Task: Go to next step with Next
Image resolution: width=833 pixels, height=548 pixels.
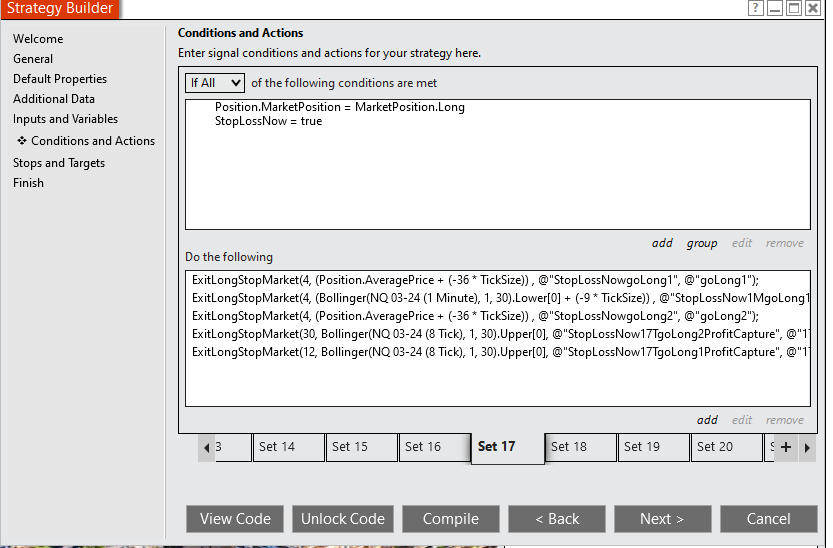Action: coord(662,519)
